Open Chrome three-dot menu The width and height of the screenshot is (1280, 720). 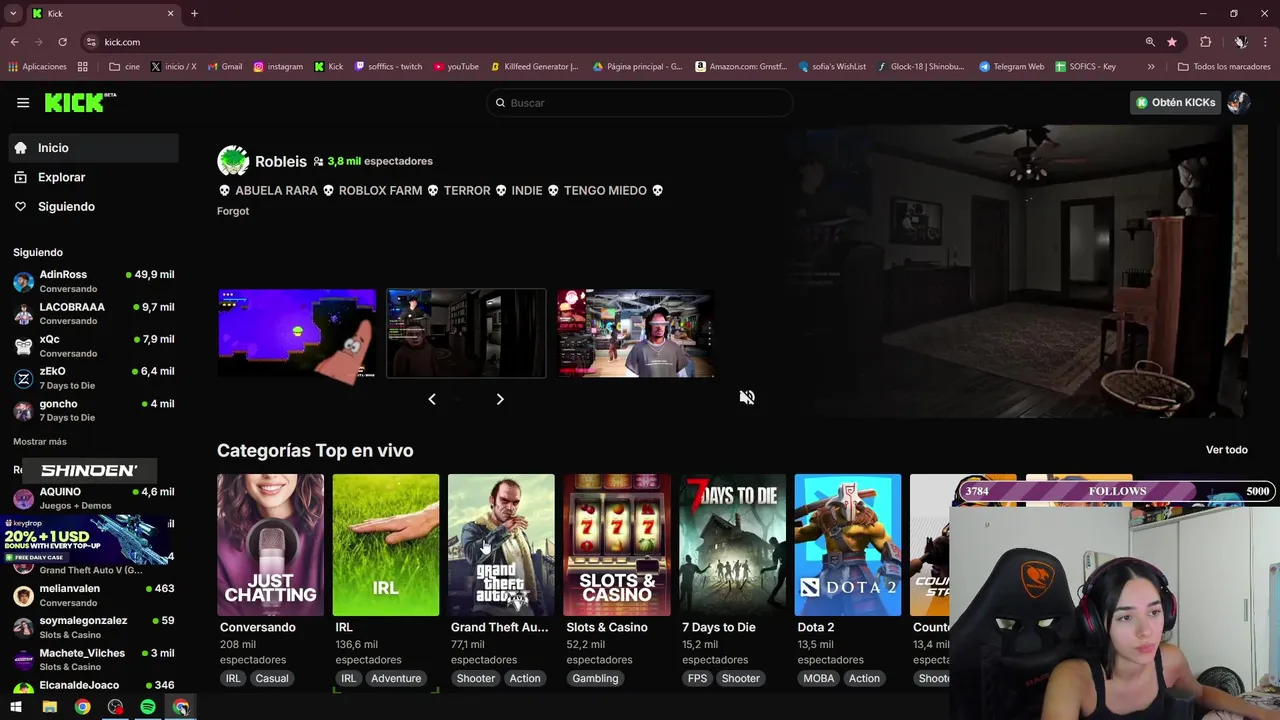1266,42
